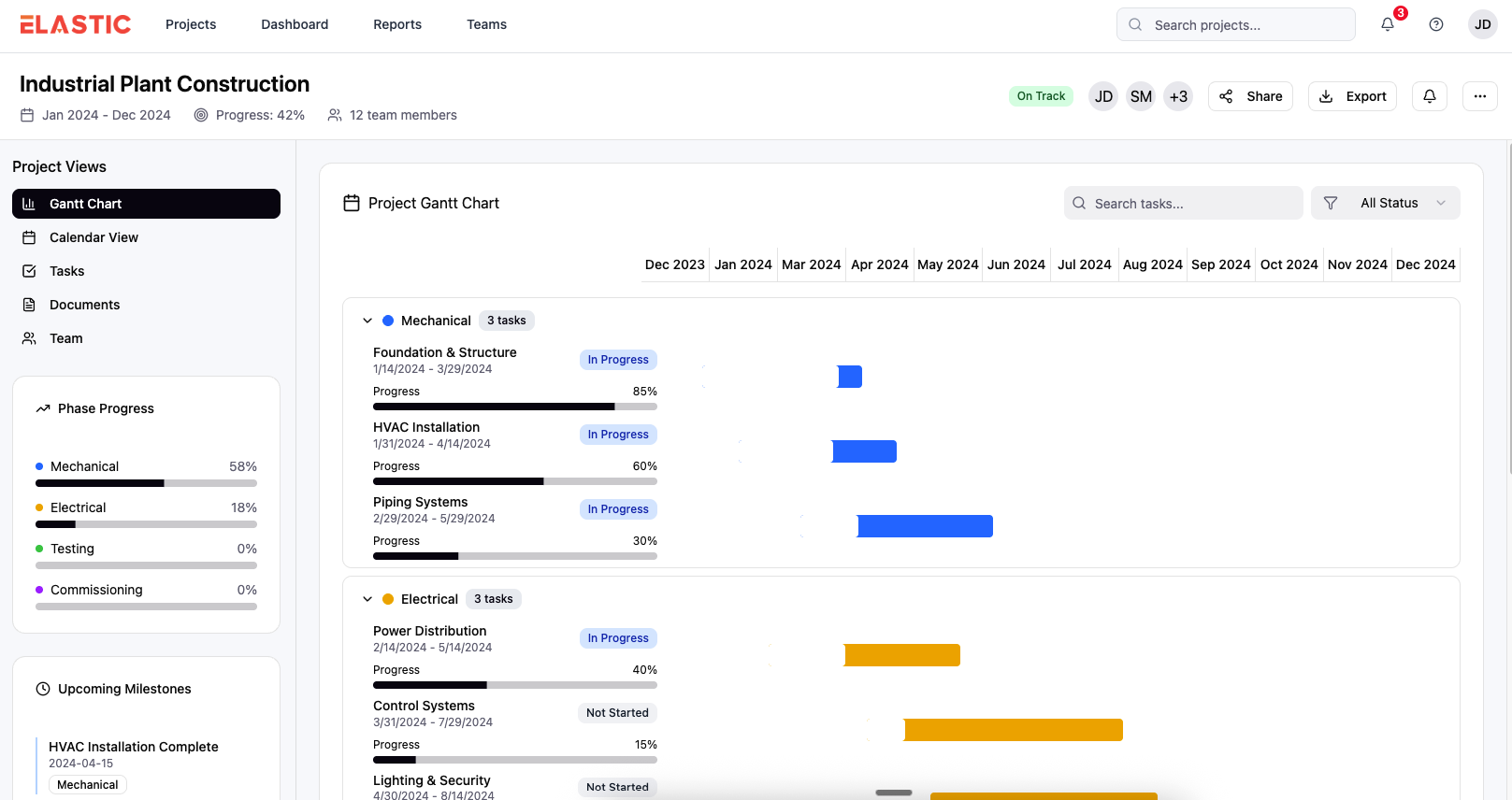Screen dimensions: 1512x800
Task: Open the three-dot more options menu
Action: pyautogui.click(x=1479, y=96)
